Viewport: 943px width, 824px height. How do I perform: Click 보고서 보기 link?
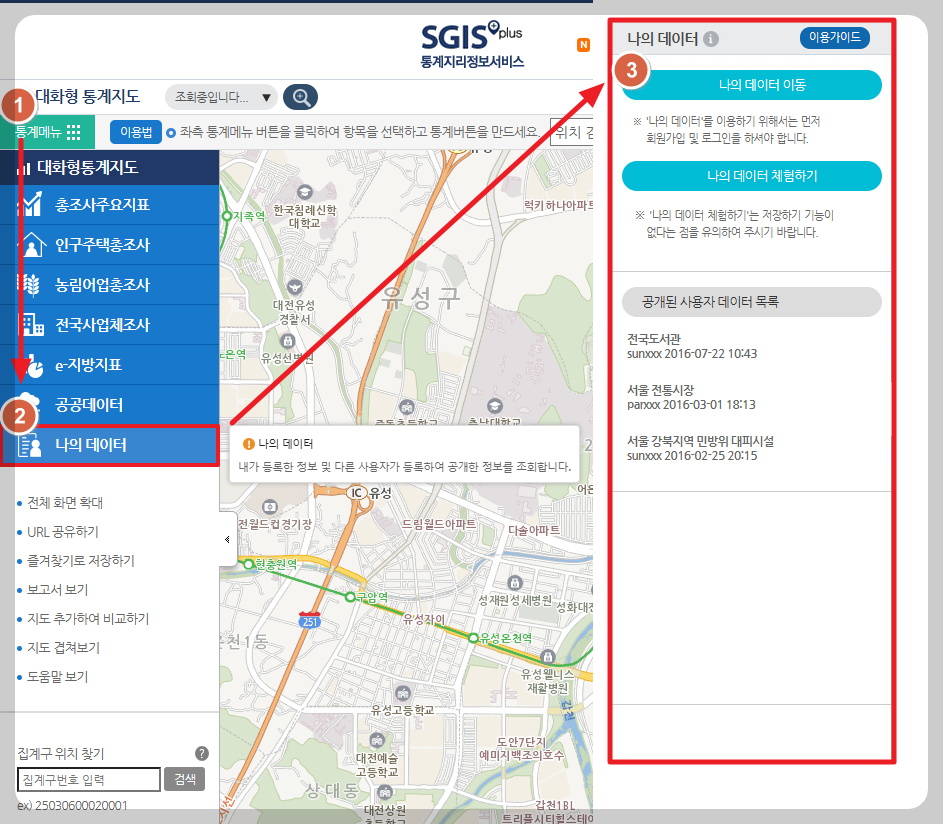(x=58, y=589)
